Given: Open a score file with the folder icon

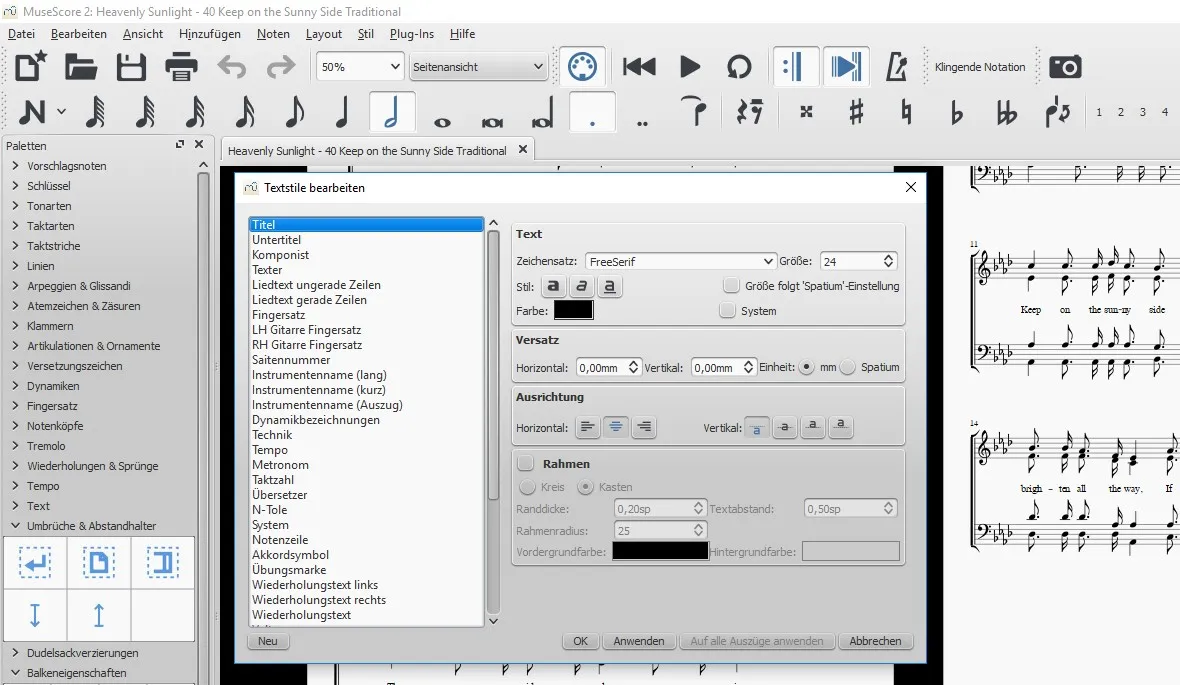Looking at the screenshot, I should pyautogui.click(x=81, y=66).
